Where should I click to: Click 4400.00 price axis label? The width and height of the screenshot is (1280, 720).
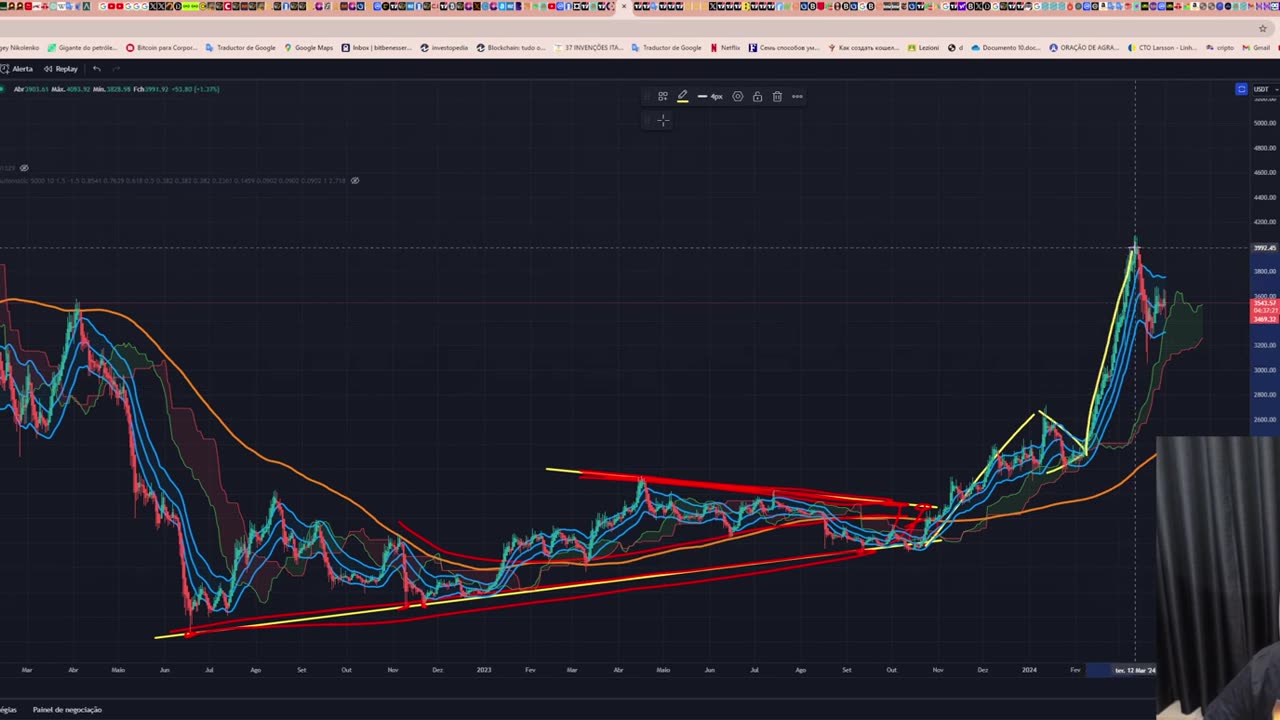click(1264, 197)
